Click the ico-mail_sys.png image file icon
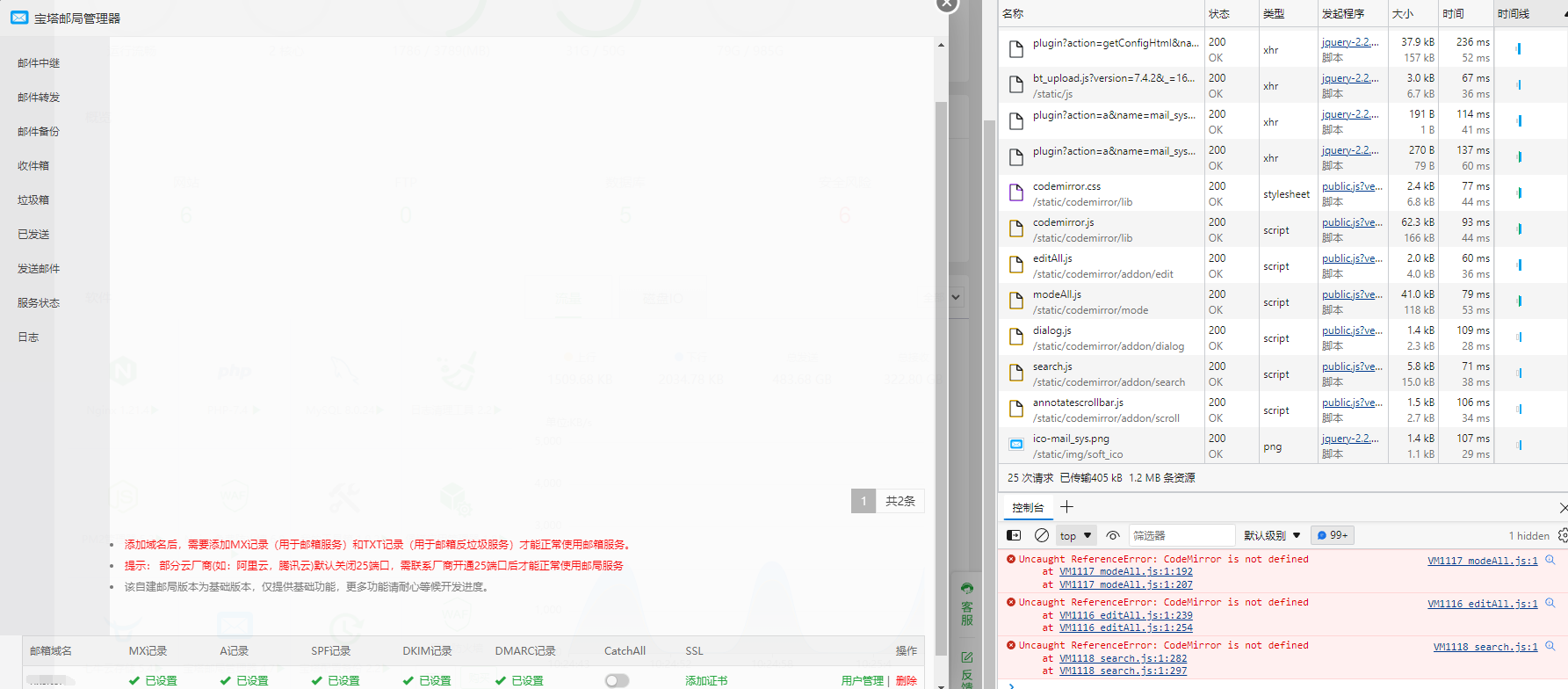This screenshot has width=1568, height=689. click(1016, 445)
